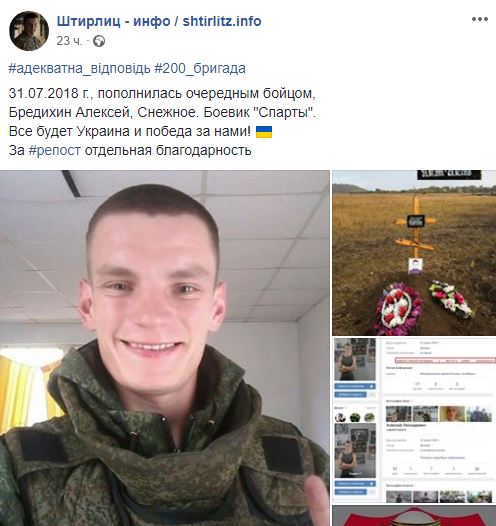Click the 23 ч. post timestamp
Image resolution: width=496 pixels, height=526 pixels.
69,41
